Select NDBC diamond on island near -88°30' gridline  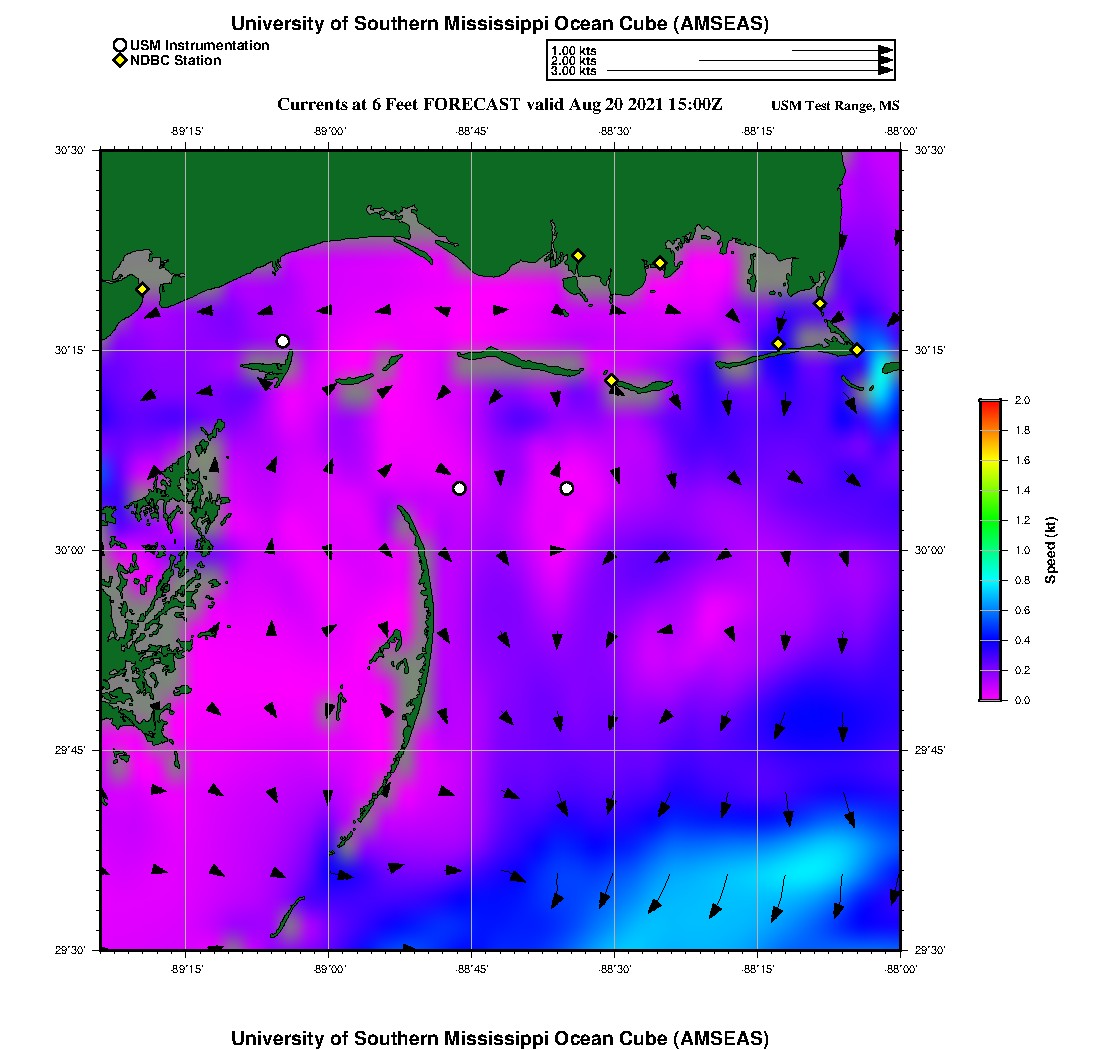click(611, 380)
